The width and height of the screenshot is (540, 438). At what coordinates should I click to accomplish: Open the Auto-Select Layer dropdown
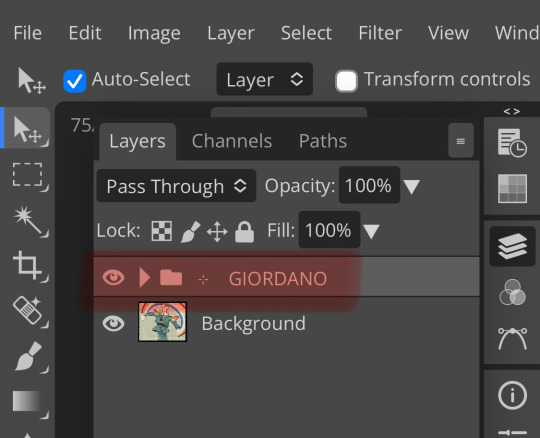pos(264,79)
